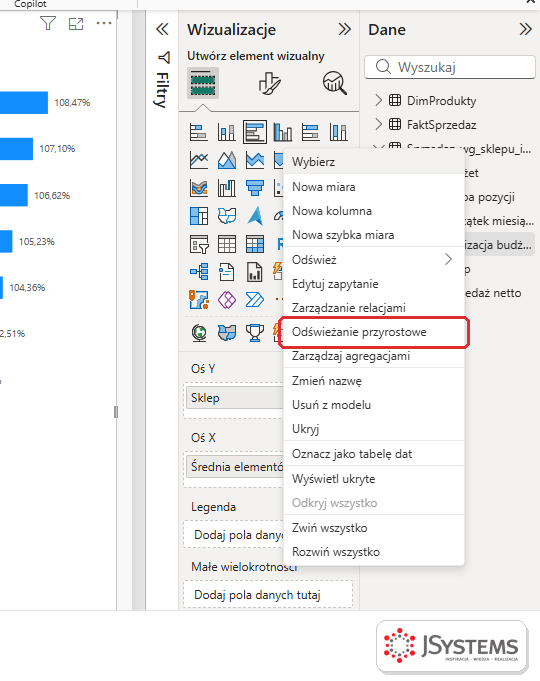540x681 pixels.
Task: Open Zarządzanie relacjami from menu
Action: click(x=374, y=308)
